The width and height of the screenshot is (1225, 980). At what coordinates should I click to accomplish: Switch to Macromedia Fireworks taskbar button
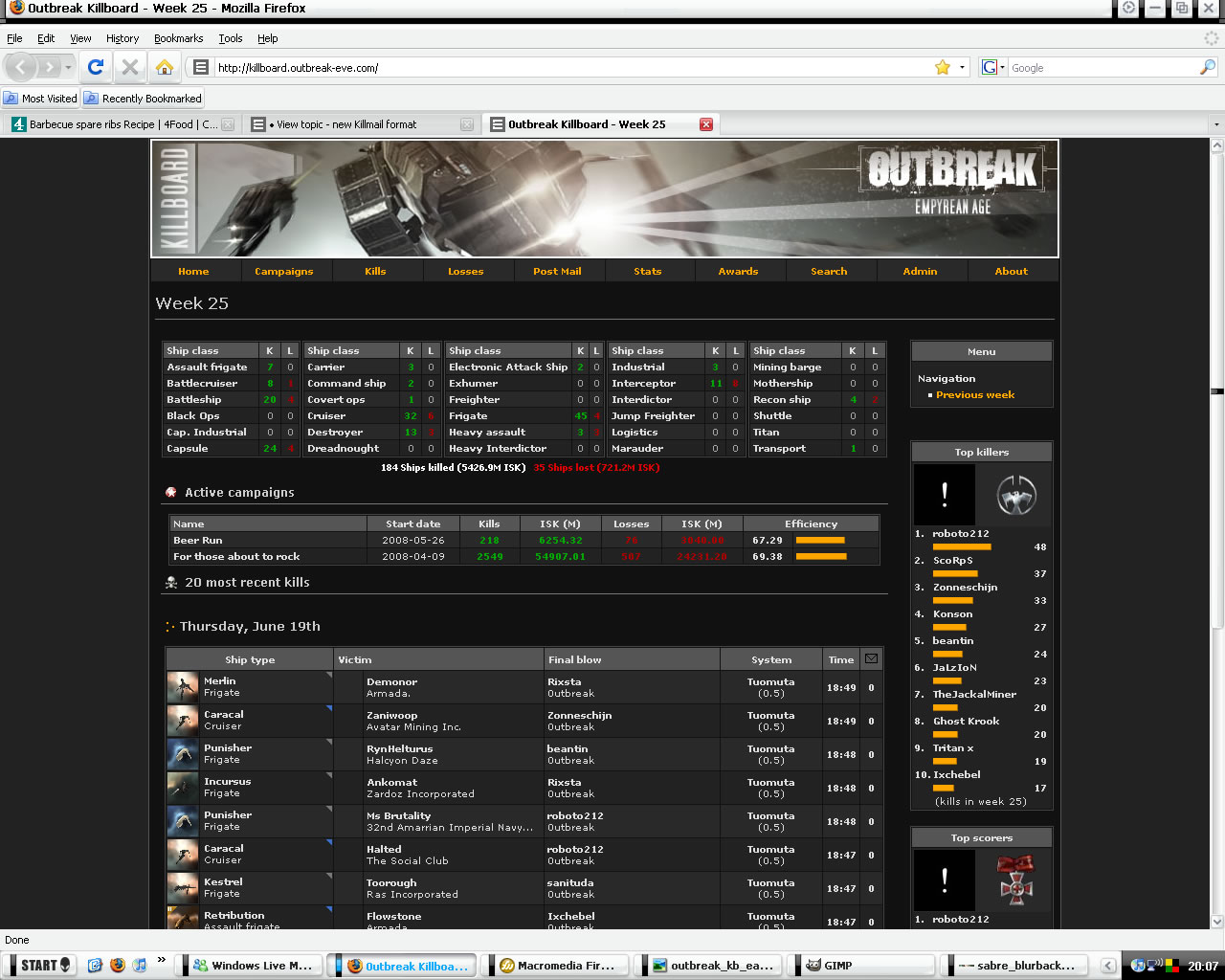coord(561,965)
